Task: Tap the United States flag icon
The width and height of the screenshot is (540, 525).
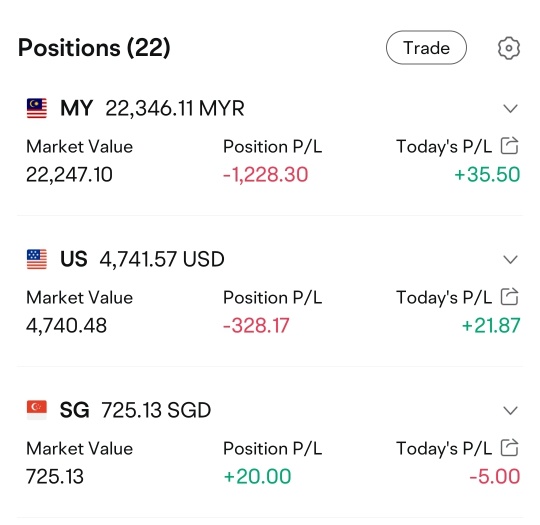Action: pyautogui.click(x=37, y=259)
